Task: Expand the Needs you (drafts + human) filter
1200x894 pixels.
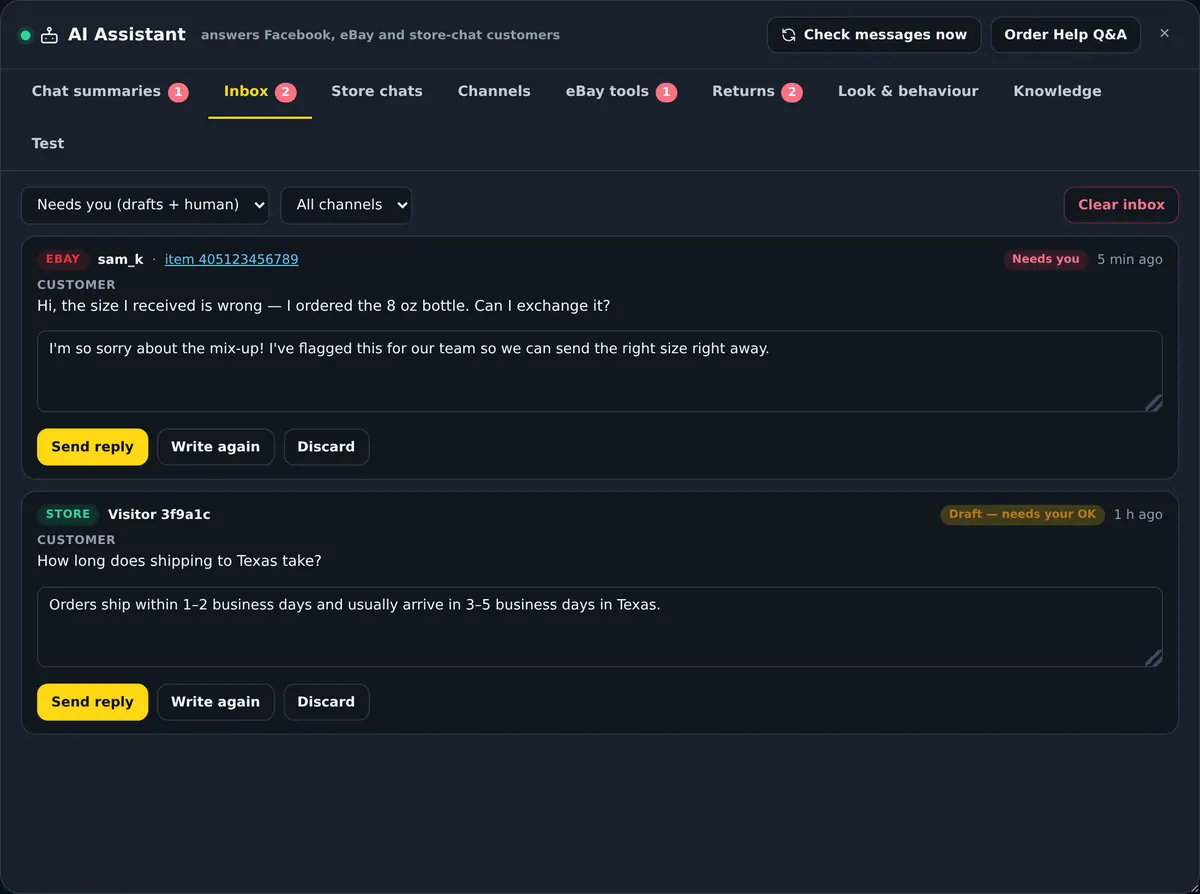Action: (x=145, y=205)
